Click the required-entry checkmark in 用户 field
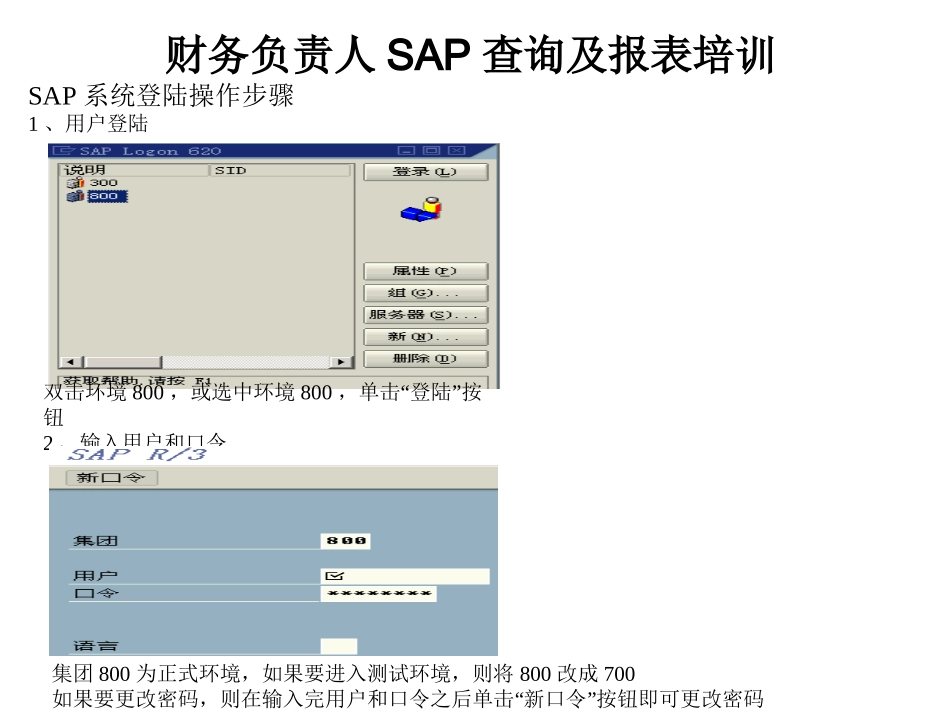Screen dimensions: 950x713 pos(334,576)
